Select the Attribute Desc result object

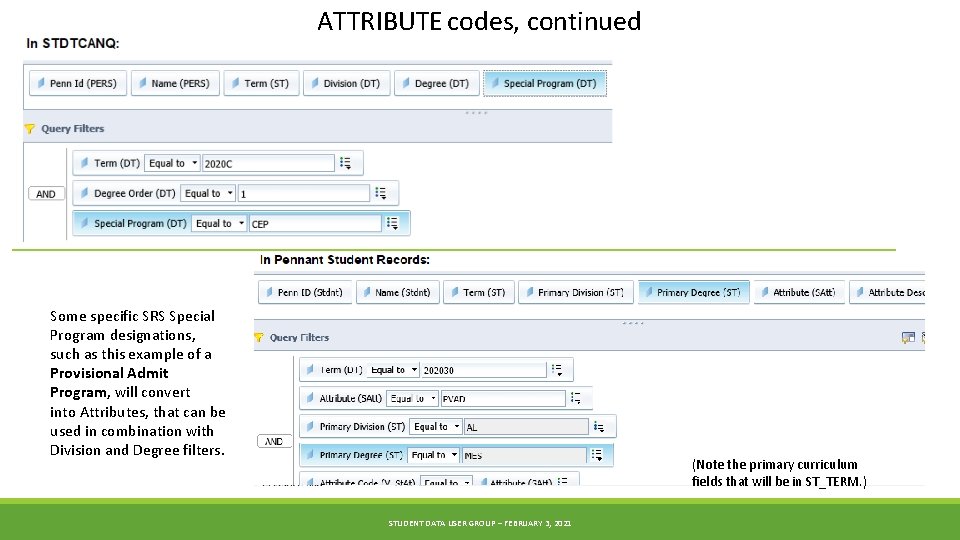[x=887, y=293]
